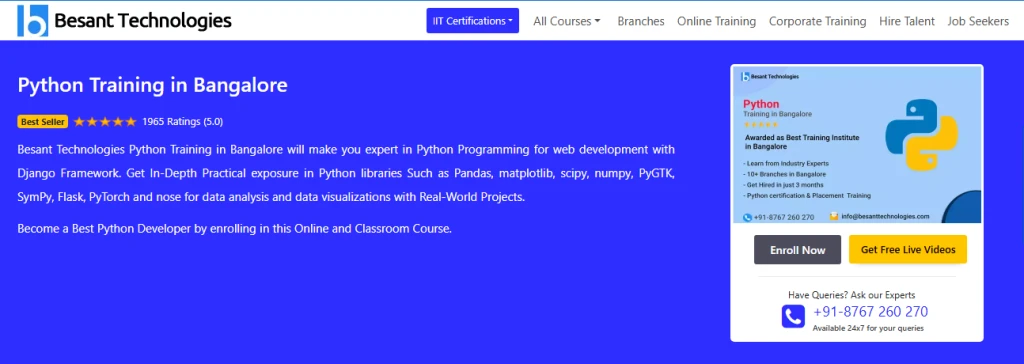This screenshot has width=1024, height=364.
Task: Select Corporate Training in the navbar
Action: (817, 22)
